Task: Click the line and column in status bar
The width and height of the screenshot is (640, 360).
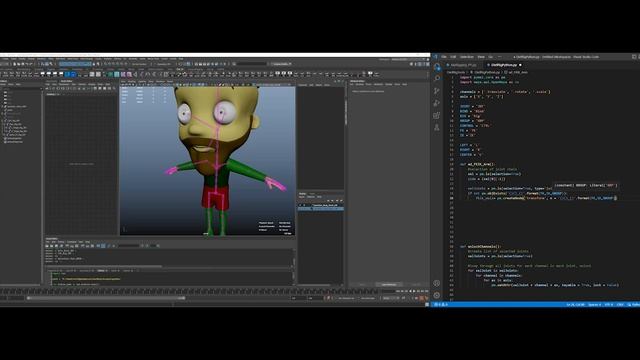Action: point(576,304)
